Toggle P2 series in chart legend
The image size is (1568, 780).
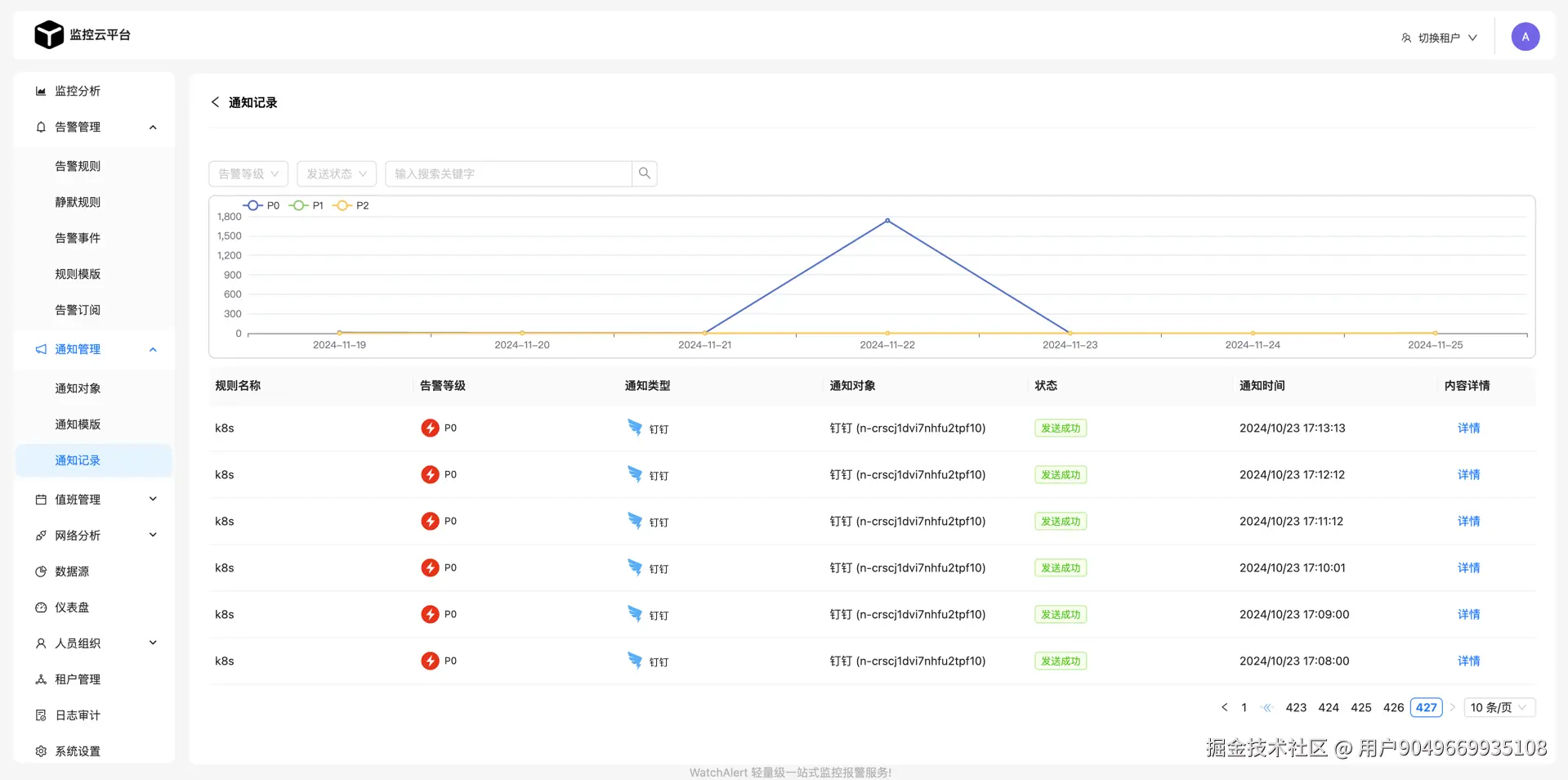pos(351,205)
